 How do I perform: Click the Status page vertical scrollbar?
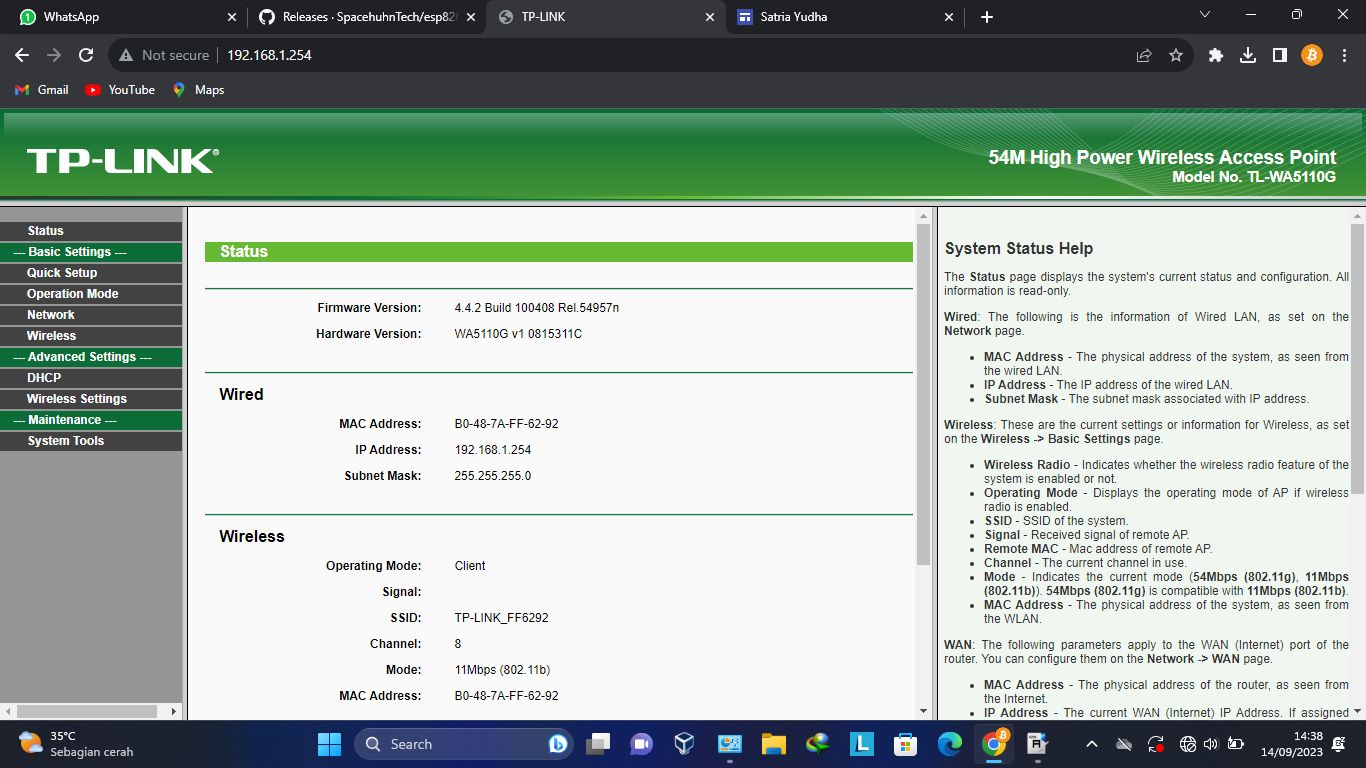click(923, 395)
